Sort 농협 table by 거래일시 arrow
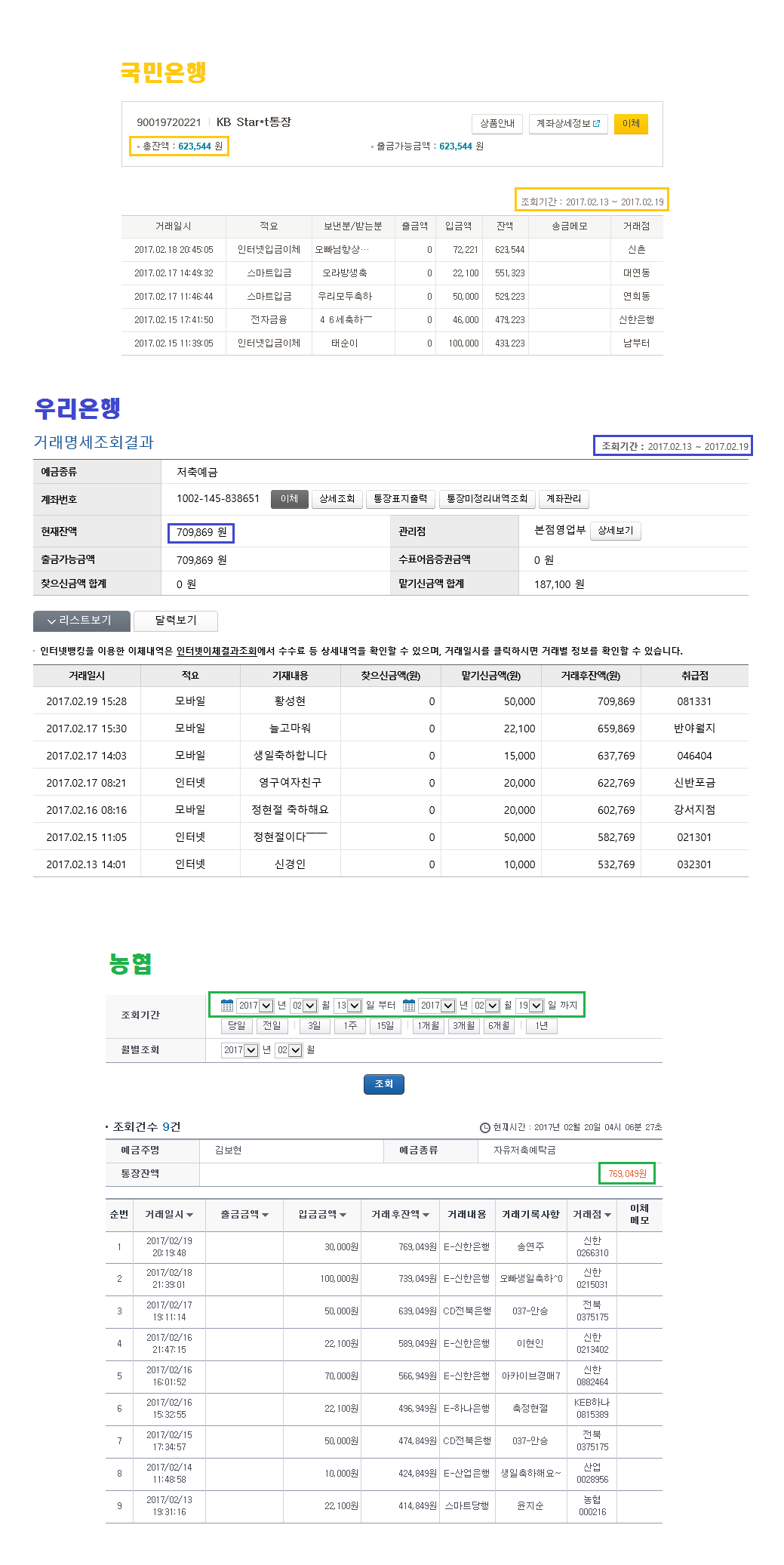Viewport: 784px width, 1565px height. [189, 1215]
